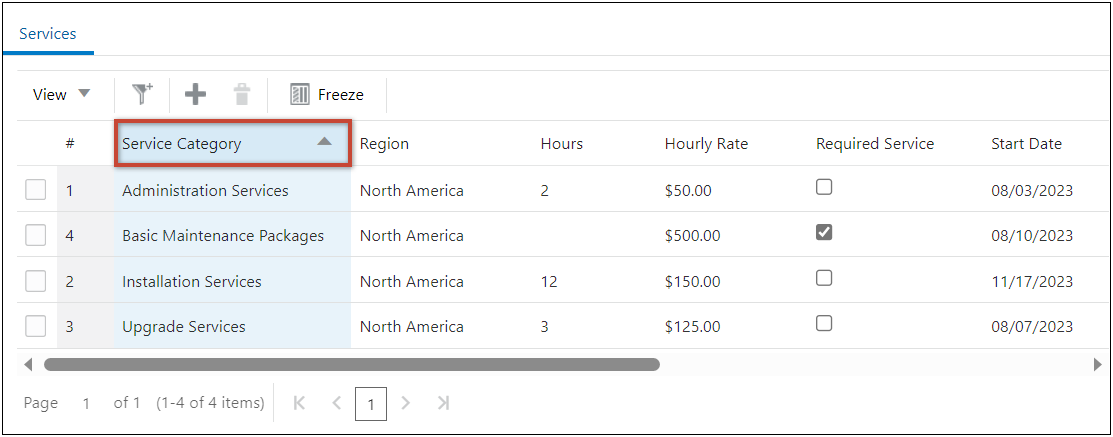Screen dimensions: 1113x437
Task: Click the add filter funnel icon
Action: (143, 94)
